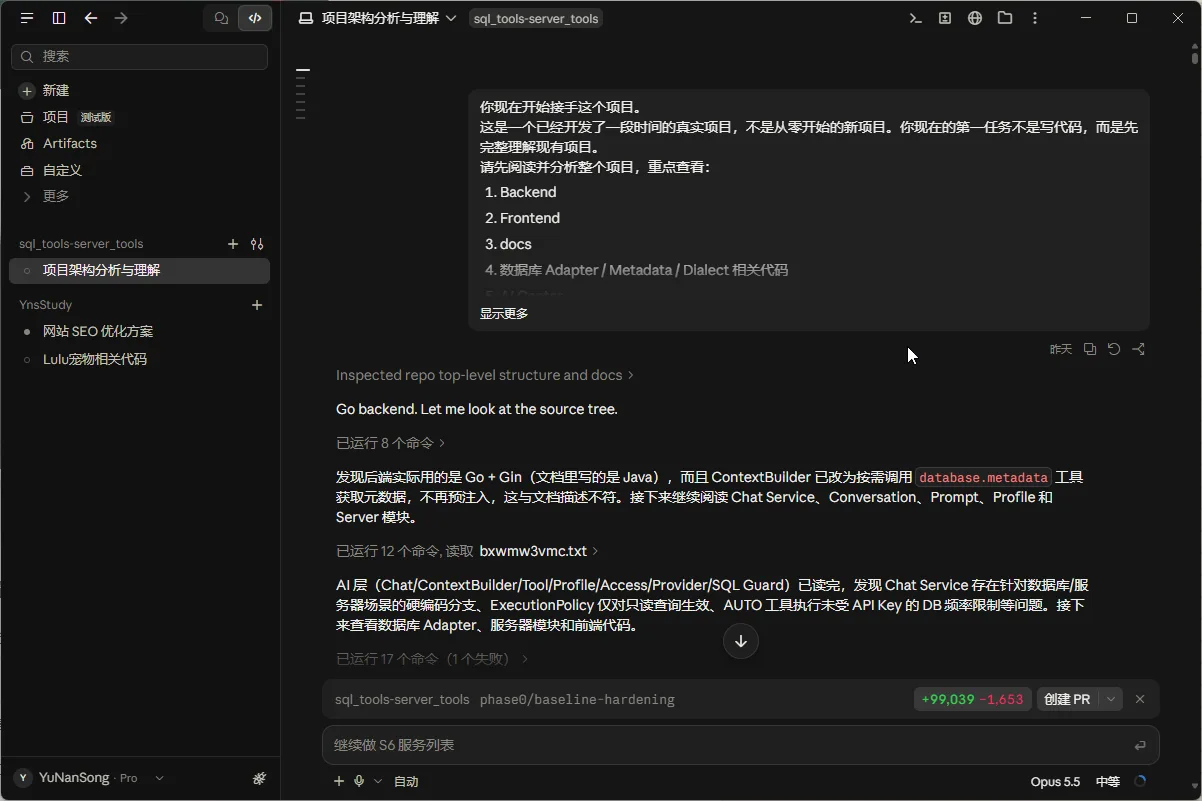Expand 已运行 12 个命令 bxwmw3vmc.txt section
This screenshot has width=1202, height=801.
(x=468, y=551)
